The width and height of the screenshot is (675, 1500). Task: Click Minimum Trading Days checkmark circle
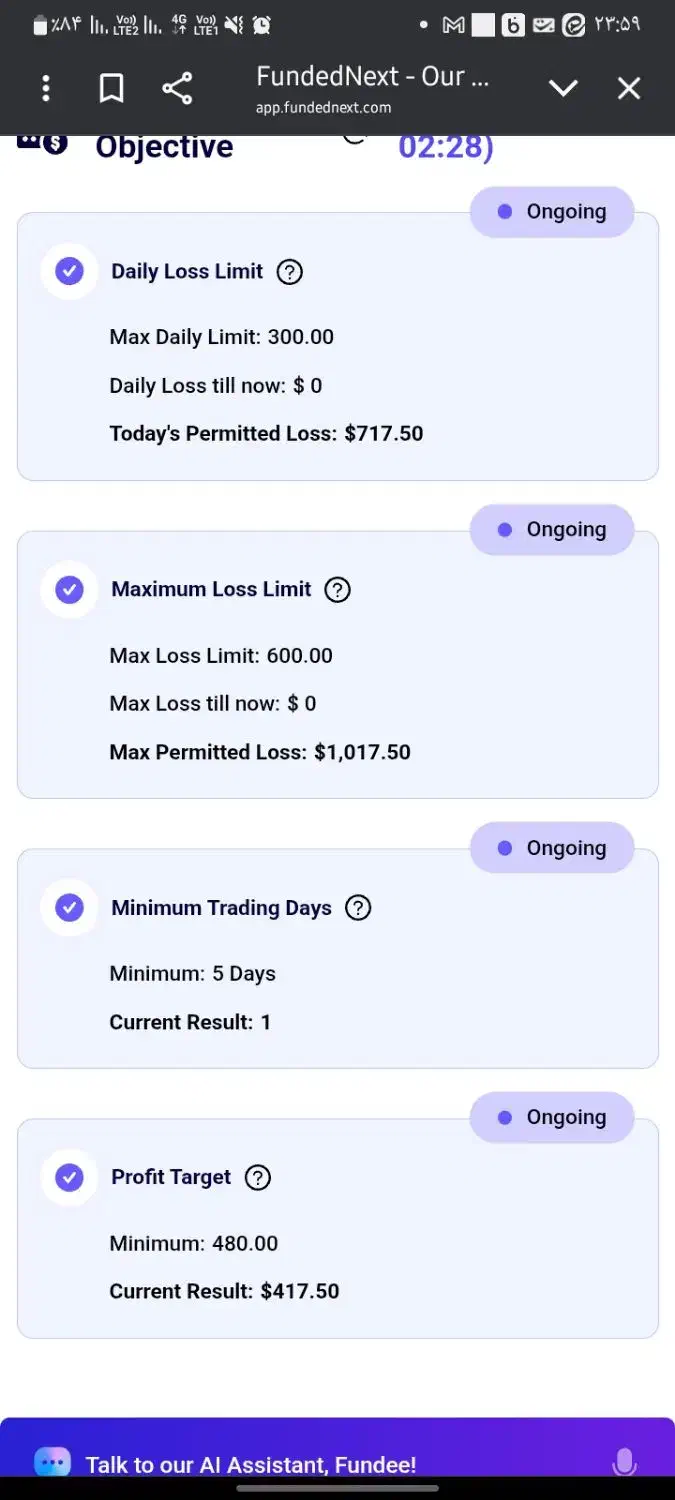(x=69, y=908)
